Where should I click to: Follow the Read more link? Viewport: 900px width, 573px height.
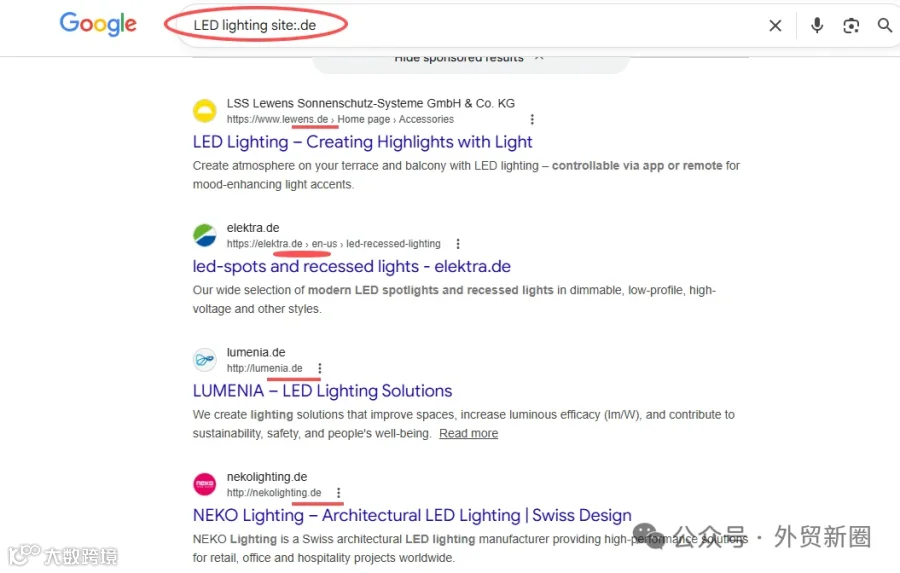tap(468, 433)
